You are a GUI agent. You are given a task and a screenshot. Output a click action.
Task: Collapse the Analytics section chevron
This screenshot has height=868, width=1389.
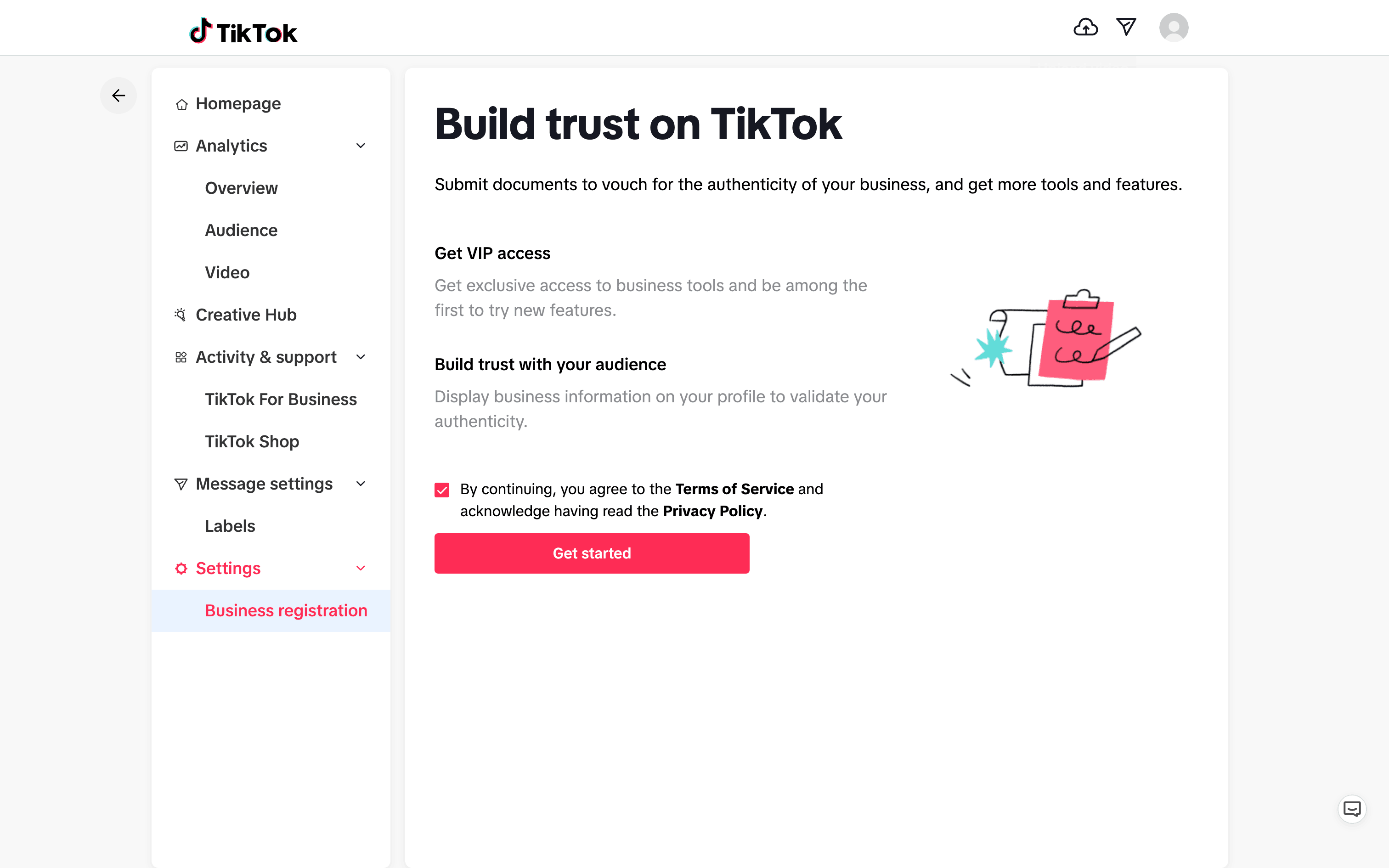pos(361,146)
